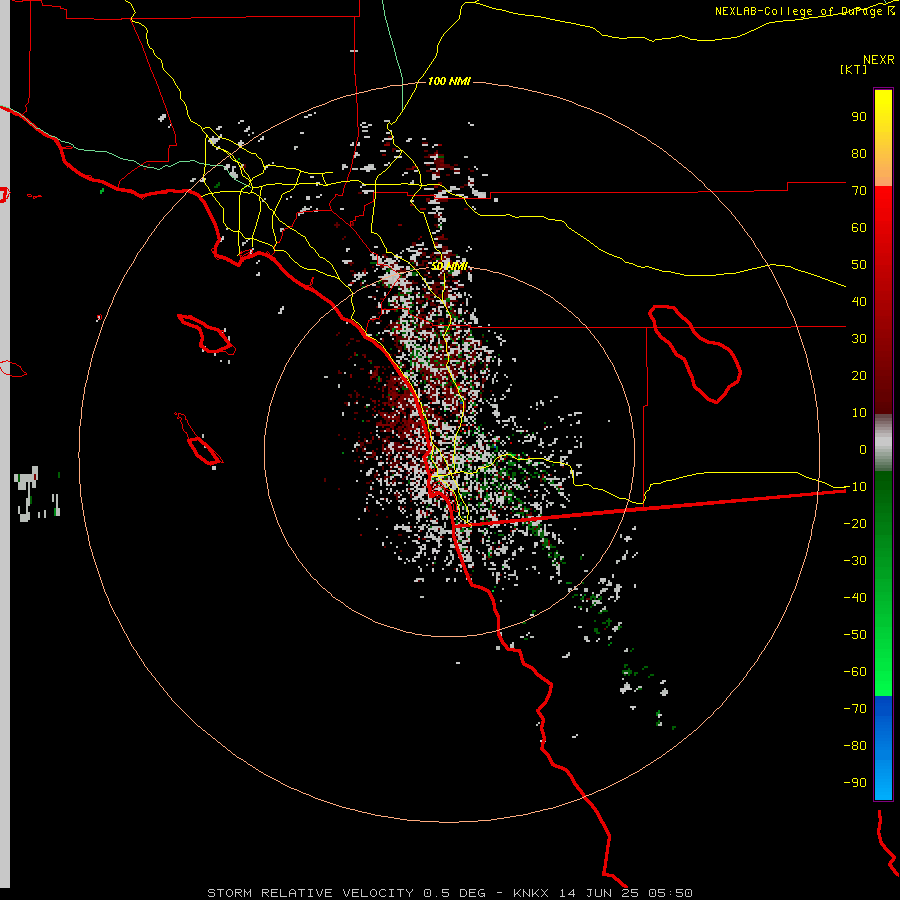Viewport: 900px width, 900px height.
Task: Click the -50 value on velocity scale
Action: (x=855, y=635)
